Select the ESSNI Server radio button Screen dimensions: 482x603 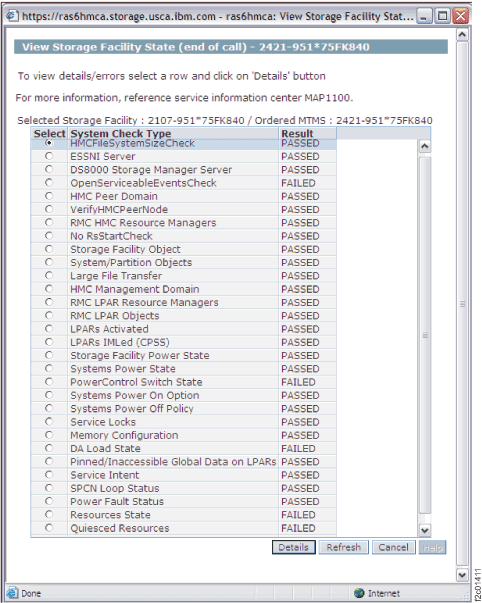tap(49, 156)
